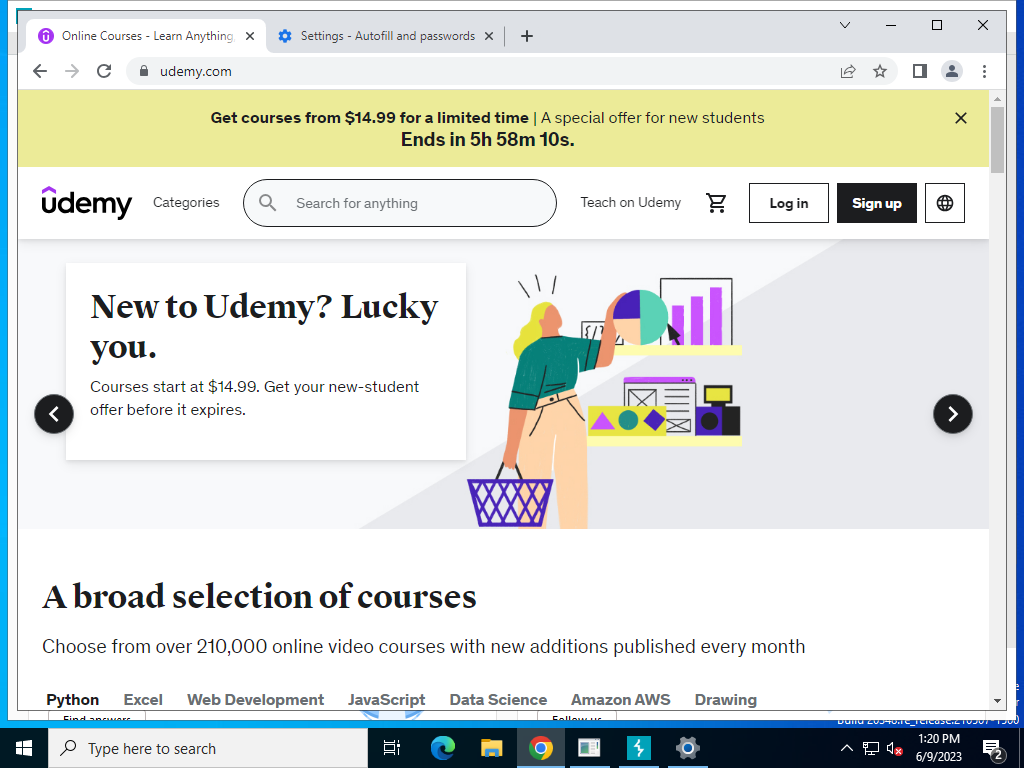Click the Search for anything field
1024x768 pixels.
[x=400, y=203]
